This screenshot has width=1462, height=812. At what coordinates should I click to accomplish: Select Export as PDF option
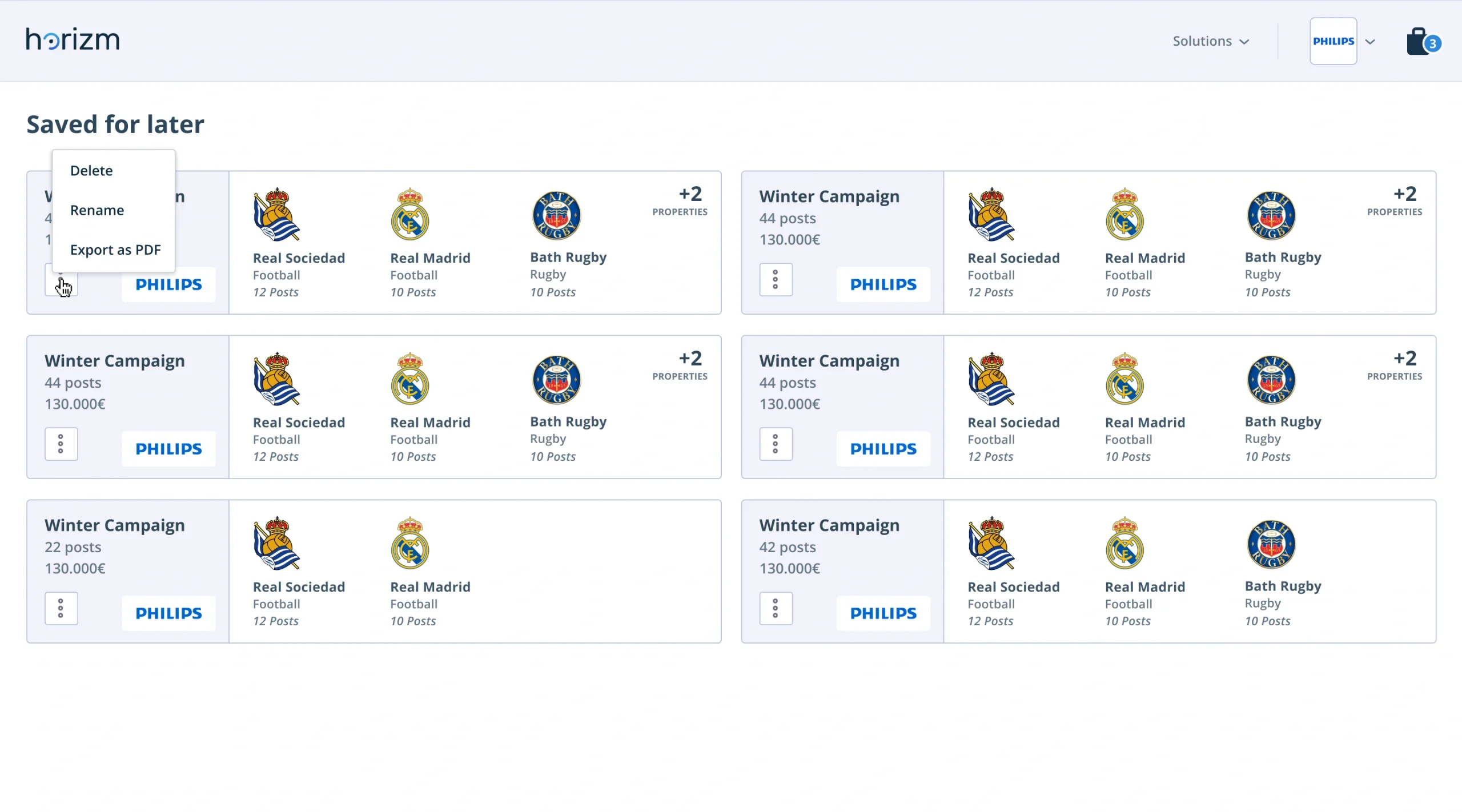tap(115, 250)
